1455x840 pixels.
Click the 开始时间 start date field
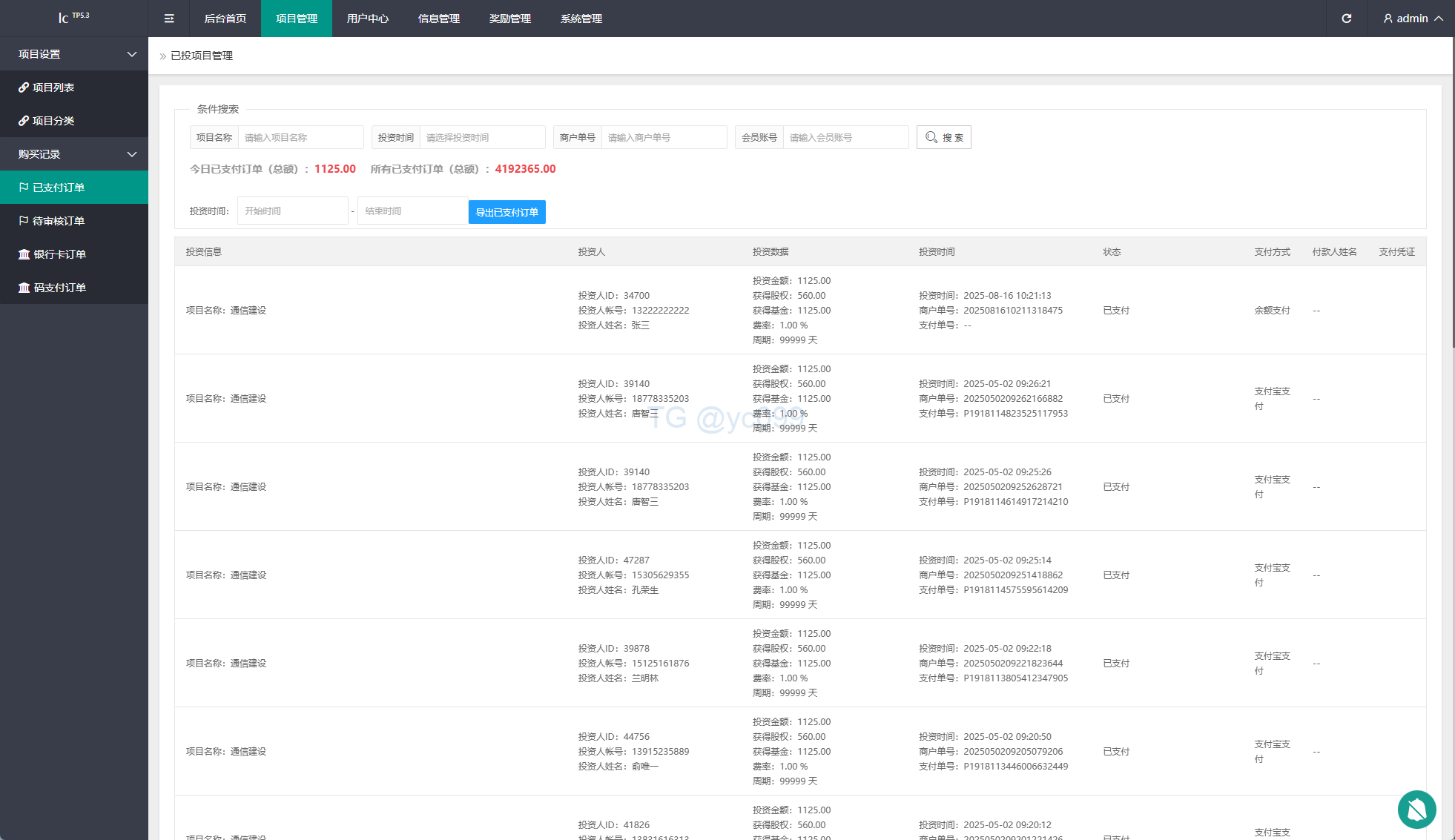click(292, 211)
